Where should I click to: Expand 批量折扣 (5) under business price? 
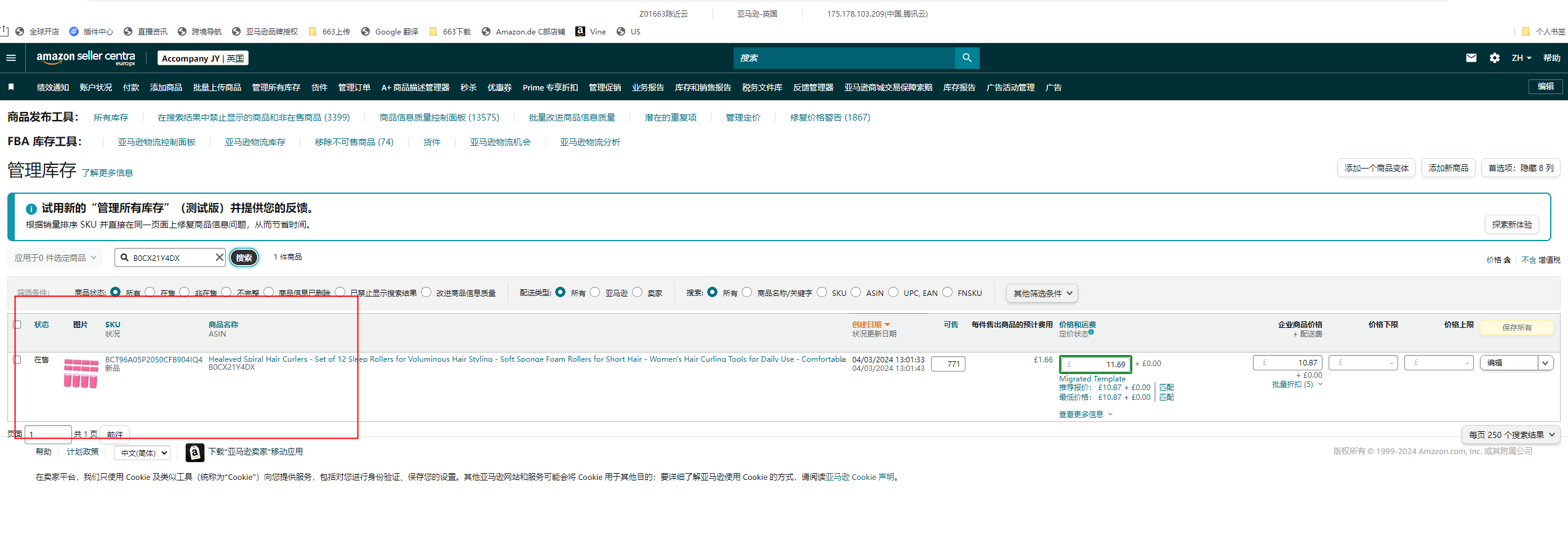pos(1297,385)
